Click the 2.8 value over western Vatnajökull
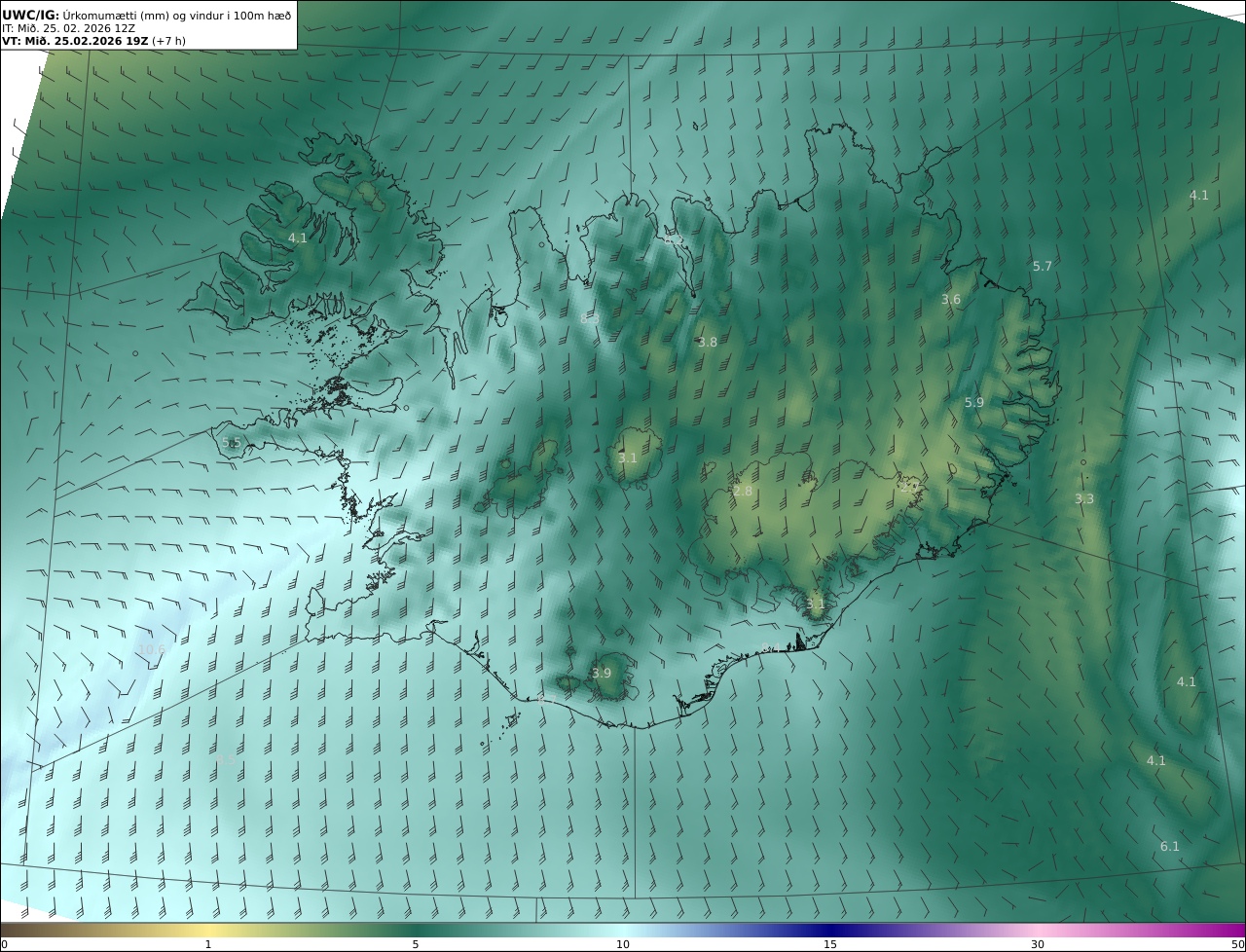The width and height of the screenshot is (1246, 952). pos(743,492)
